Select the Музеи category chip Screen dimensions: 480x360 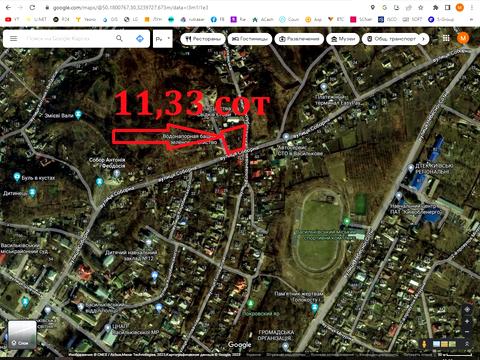point(343,39)
